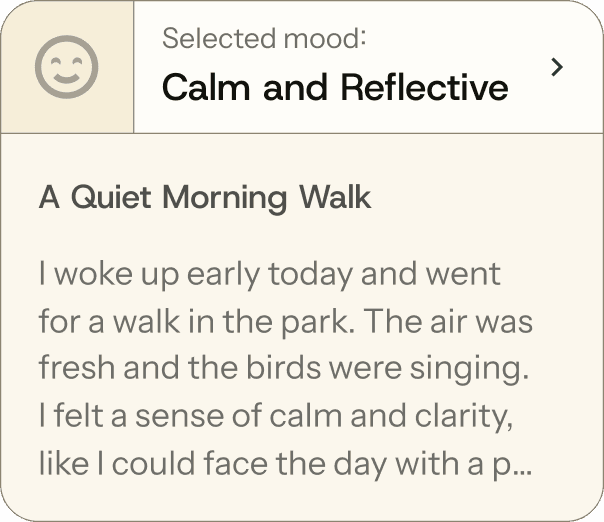Click the smiley face mood icon
The image size is (604, 522).
pos(66,68)
